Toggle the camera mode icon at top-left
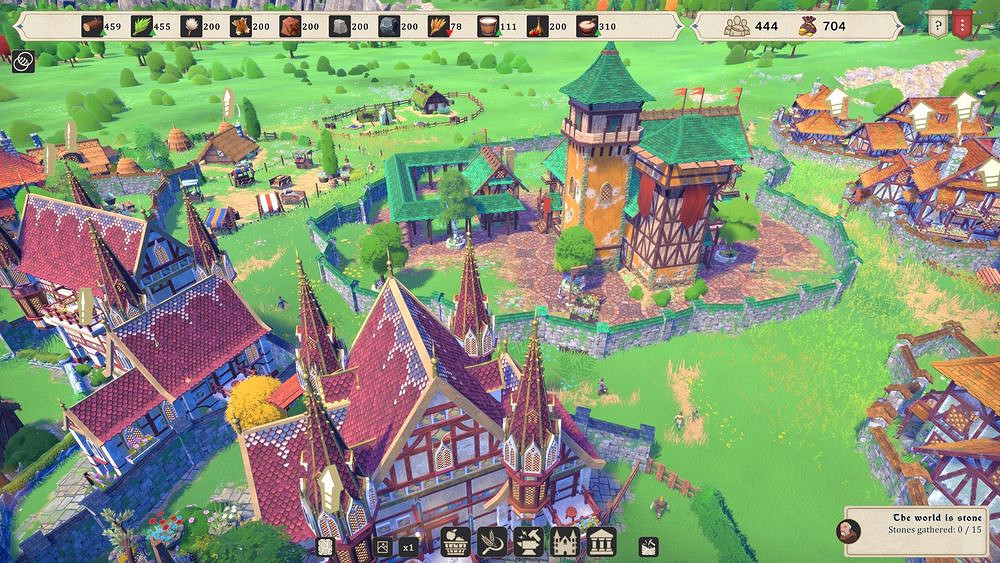This screenshot has width=1000, height=563. pos(23,61)
